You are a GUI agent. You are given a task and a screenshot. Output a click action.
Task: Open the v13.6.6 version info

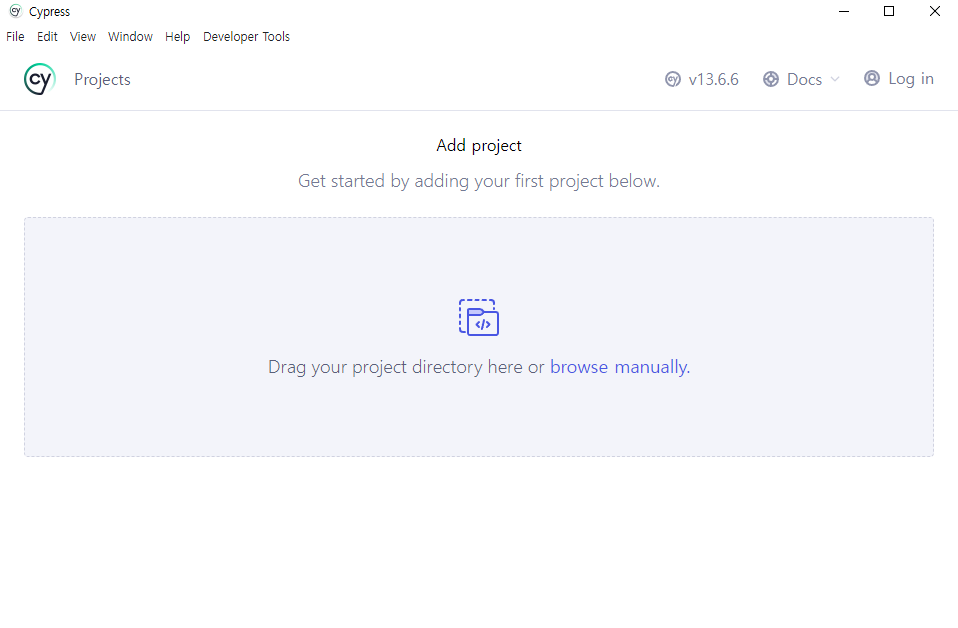[702, 79]
